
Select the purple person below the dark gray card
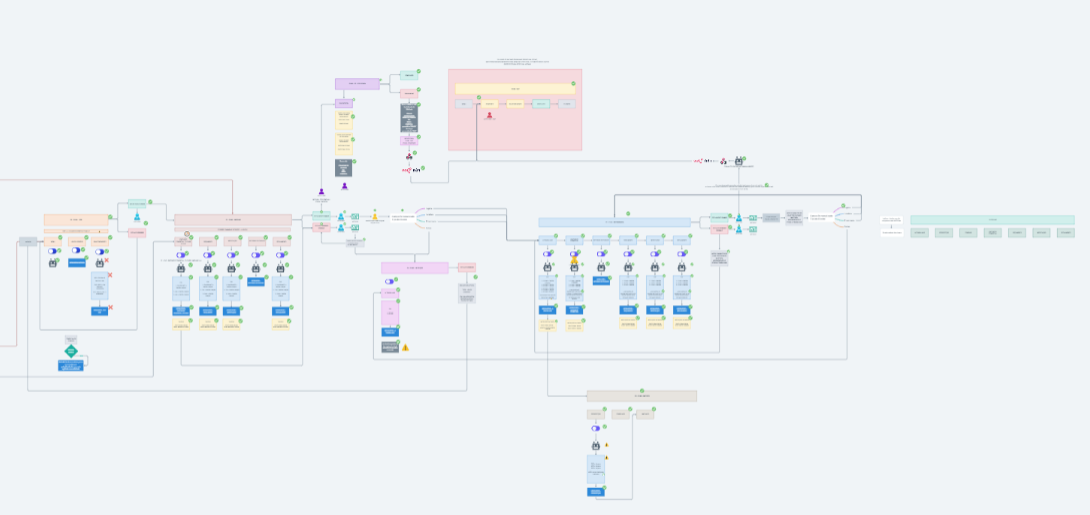point(344,186)
